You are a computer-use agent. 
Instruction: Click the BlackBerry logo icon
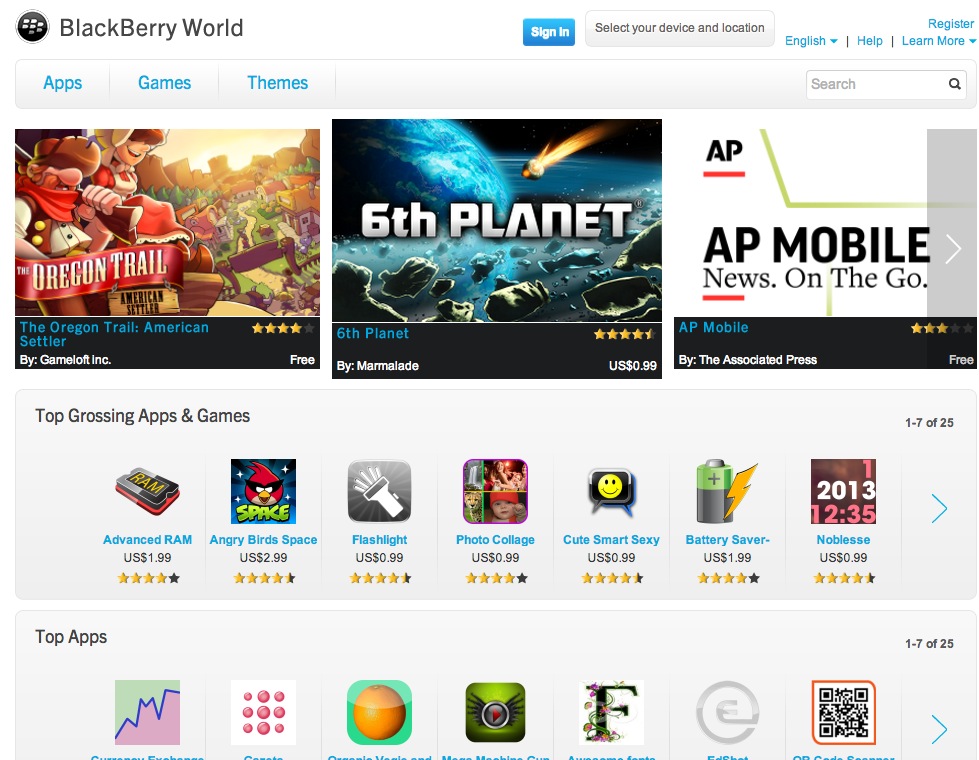(32, 27)
